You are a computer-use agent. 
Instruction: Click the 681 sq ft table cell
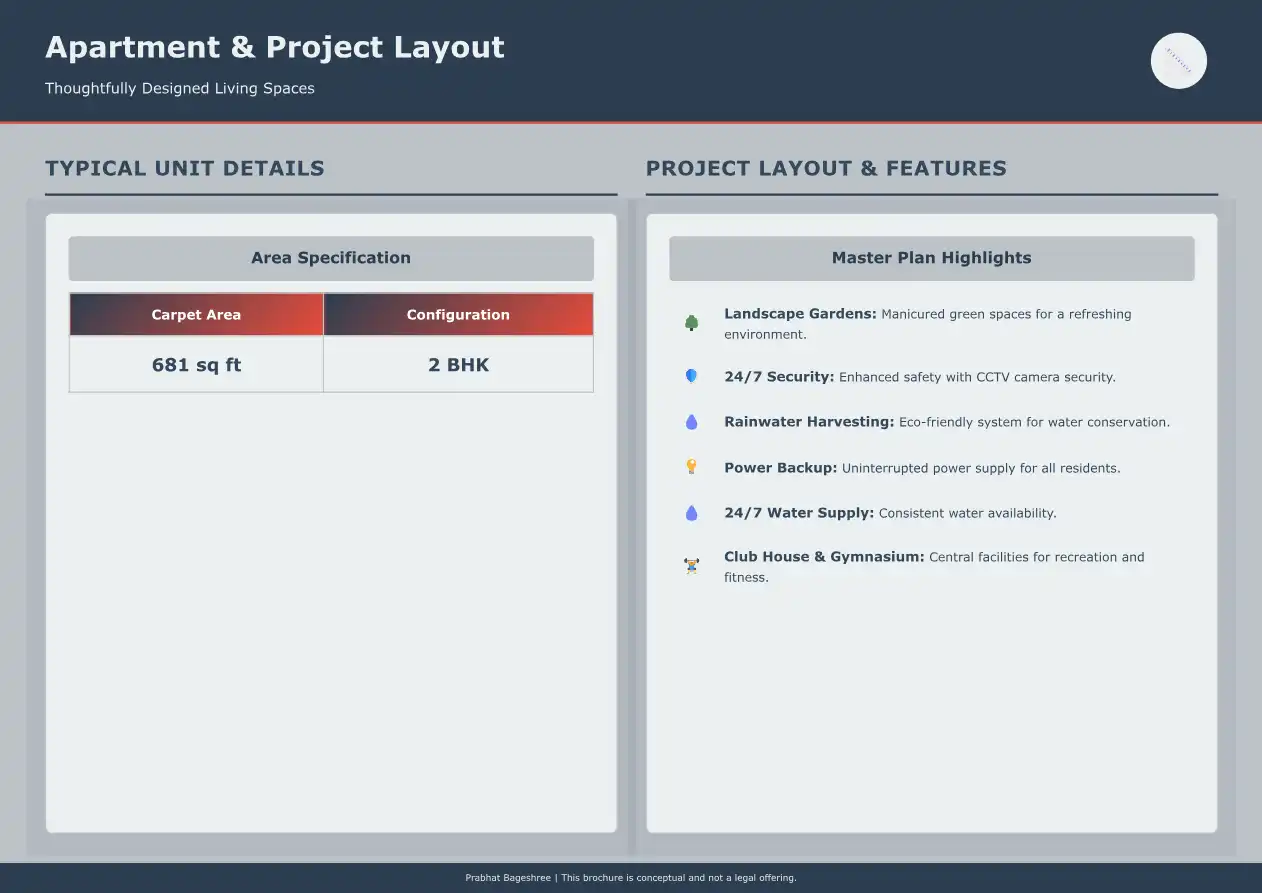click(196, 365)
